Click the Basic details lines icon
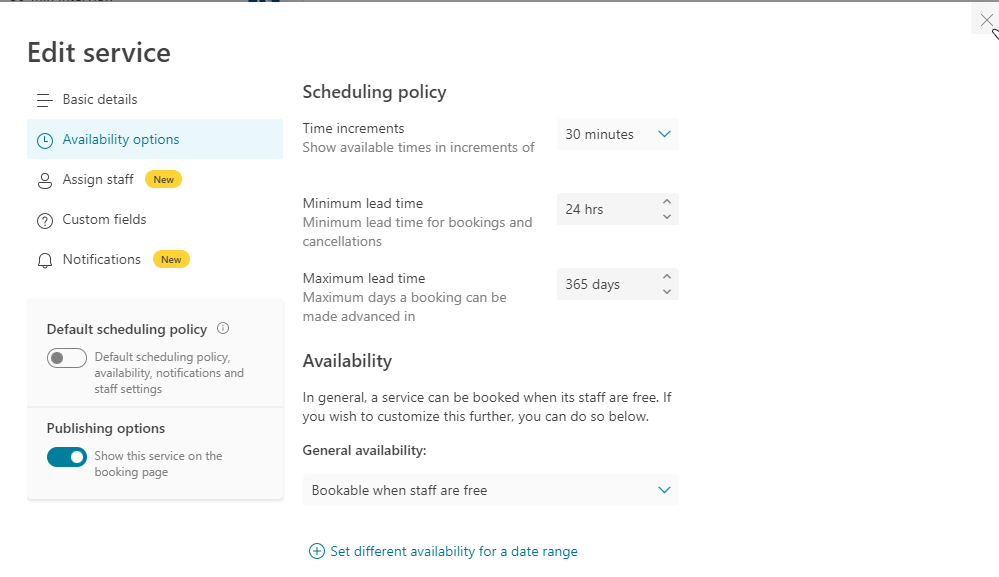Viewport: 999px width, 577px height. (x=45, y=101)
